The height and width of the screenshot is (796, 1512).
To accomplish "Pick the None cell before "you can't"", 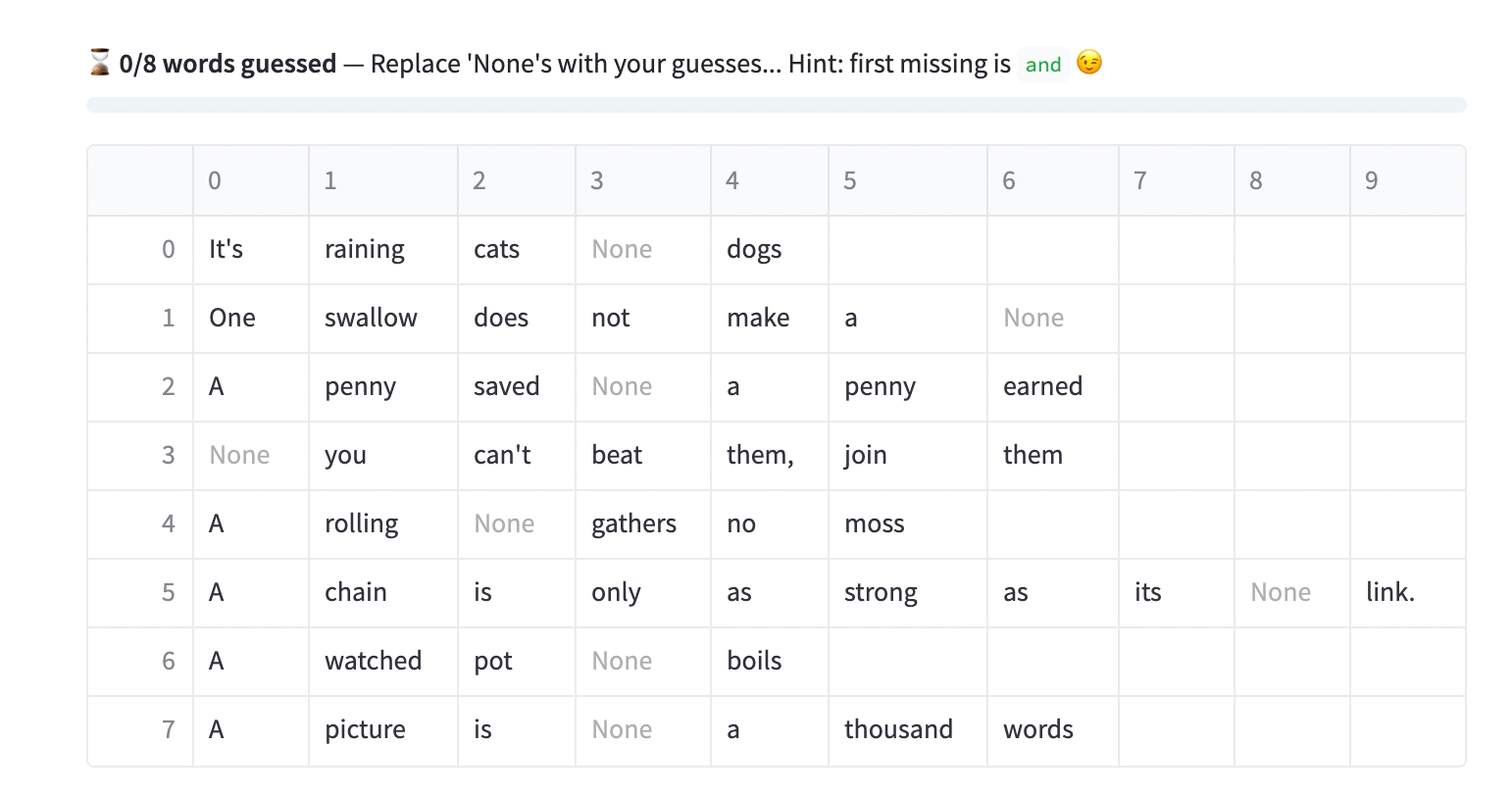I will point(239,456).
